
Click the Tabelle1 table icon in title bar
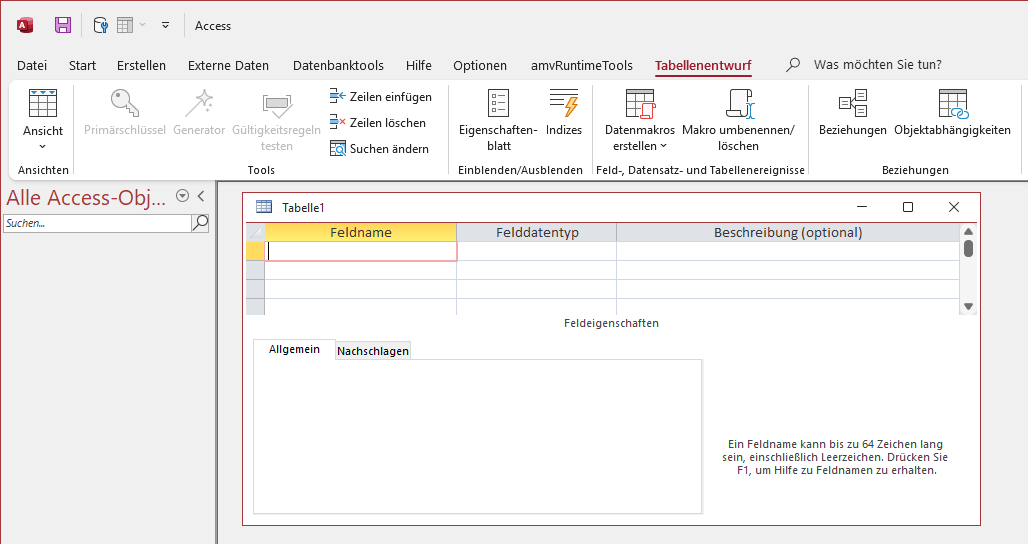tap(264, 207)
